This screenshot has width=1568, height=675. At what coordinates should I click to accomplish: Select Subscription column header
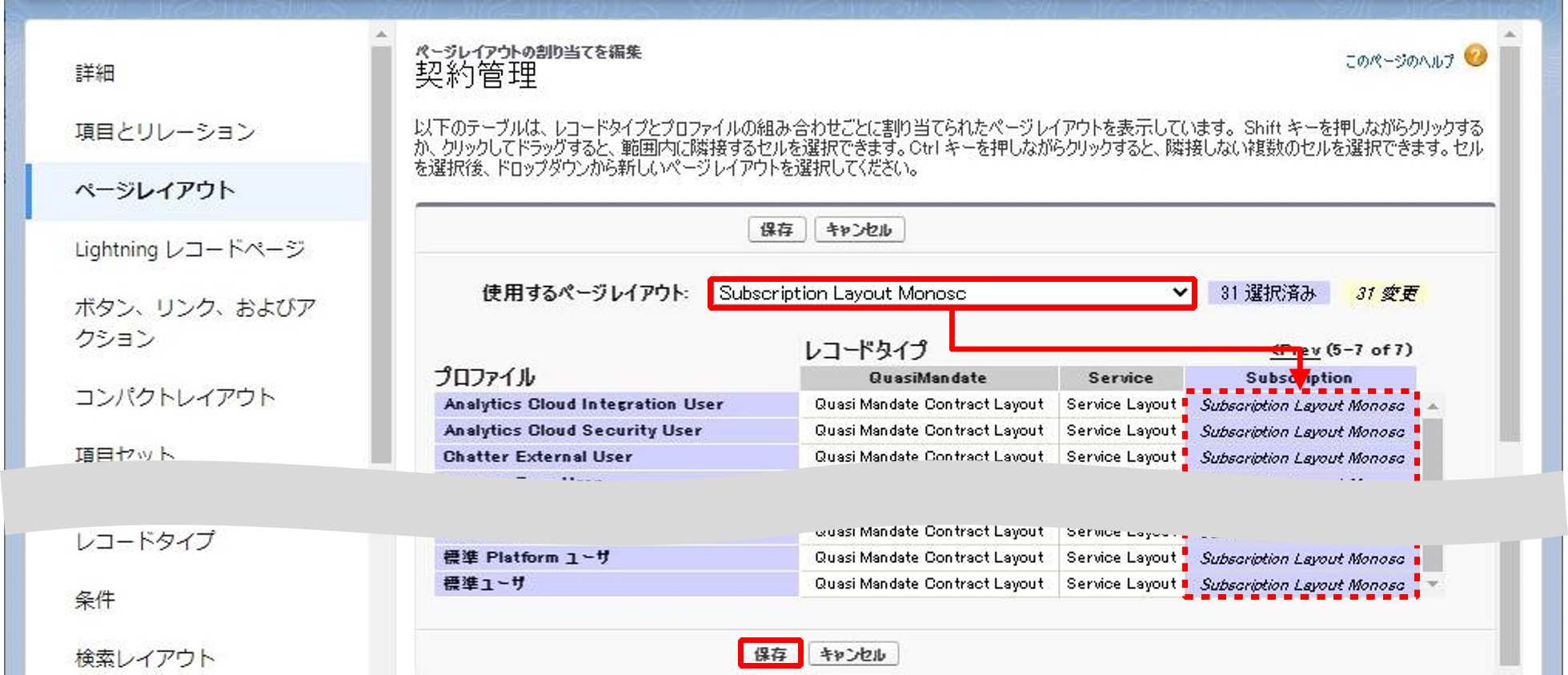[x=1299, y=378]
